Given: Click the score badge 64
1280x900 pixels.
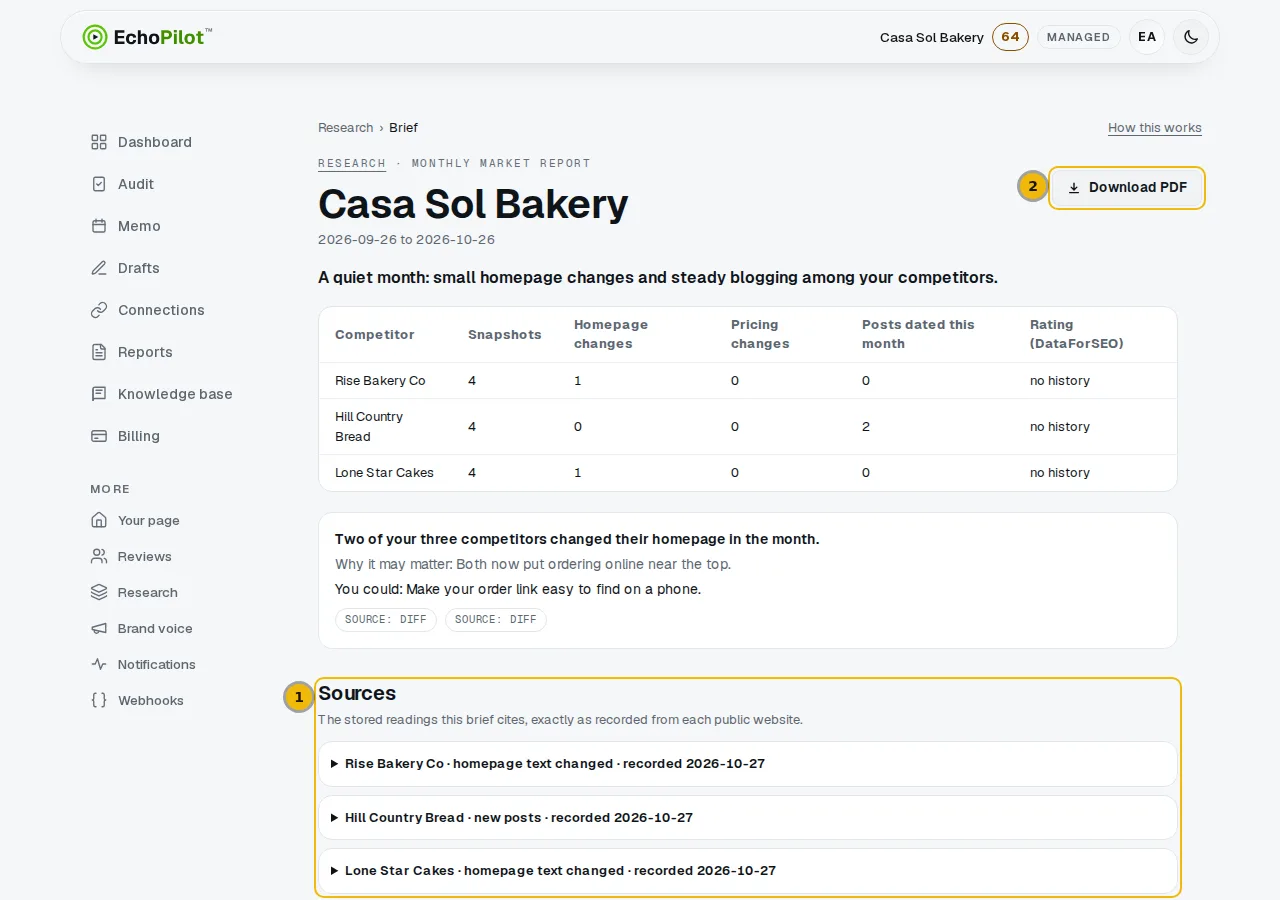Looking at the screenshot, I should [1010, 37].
